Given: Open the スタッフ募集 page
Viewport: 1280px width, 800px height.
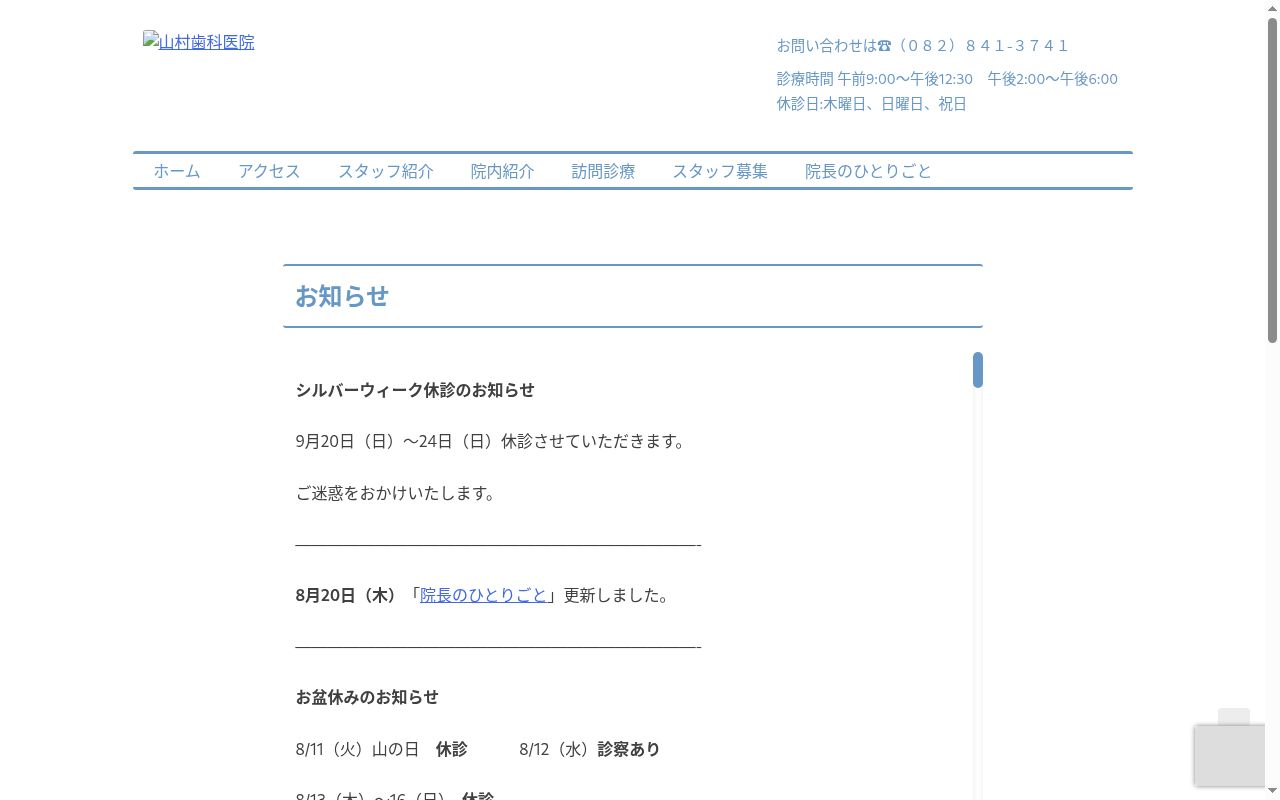Looking at the screenshot, I should (x=720, y=171).
